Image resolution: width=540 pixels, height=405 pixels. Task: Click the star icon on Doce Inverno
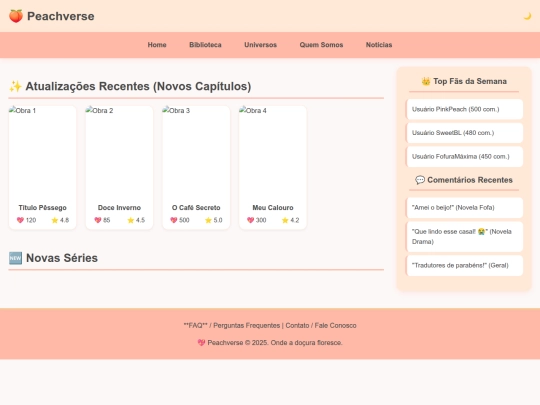tap(131, 220)
